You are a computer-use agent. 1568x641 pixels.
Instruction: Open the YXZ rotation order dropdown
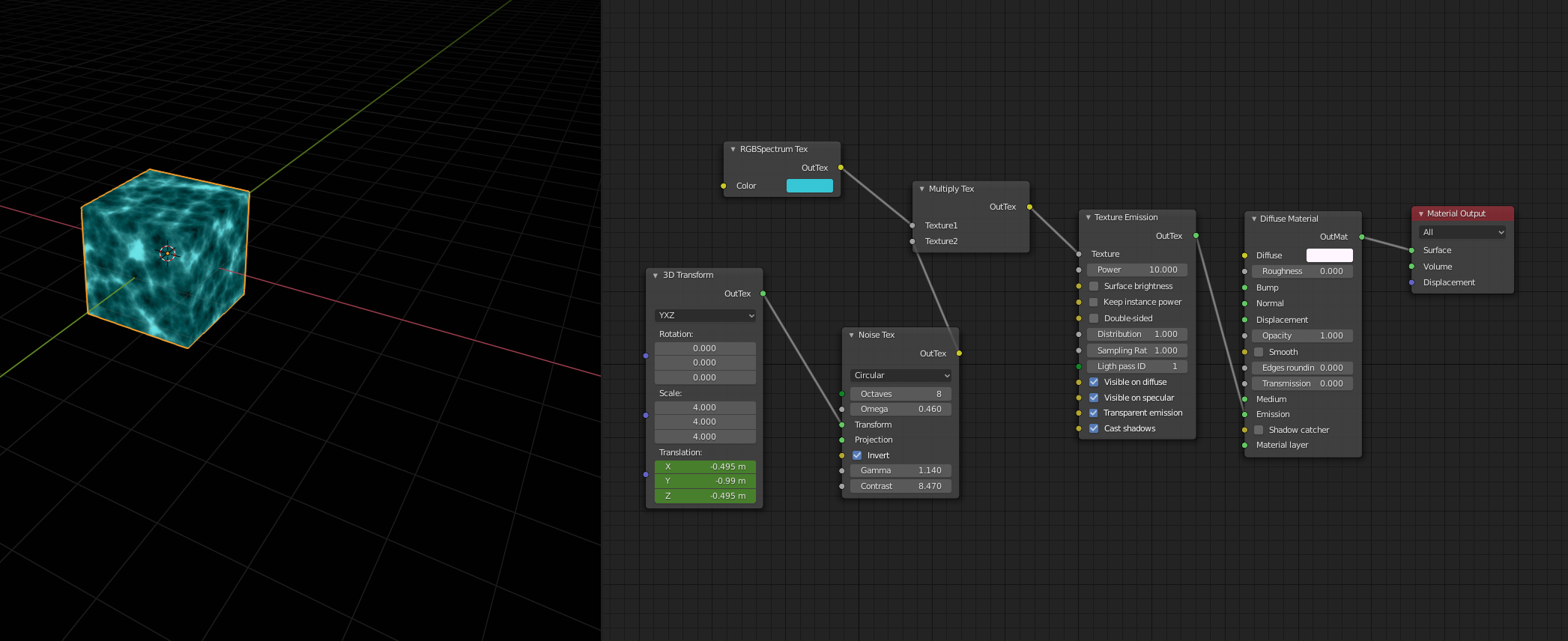pos(705,315)
